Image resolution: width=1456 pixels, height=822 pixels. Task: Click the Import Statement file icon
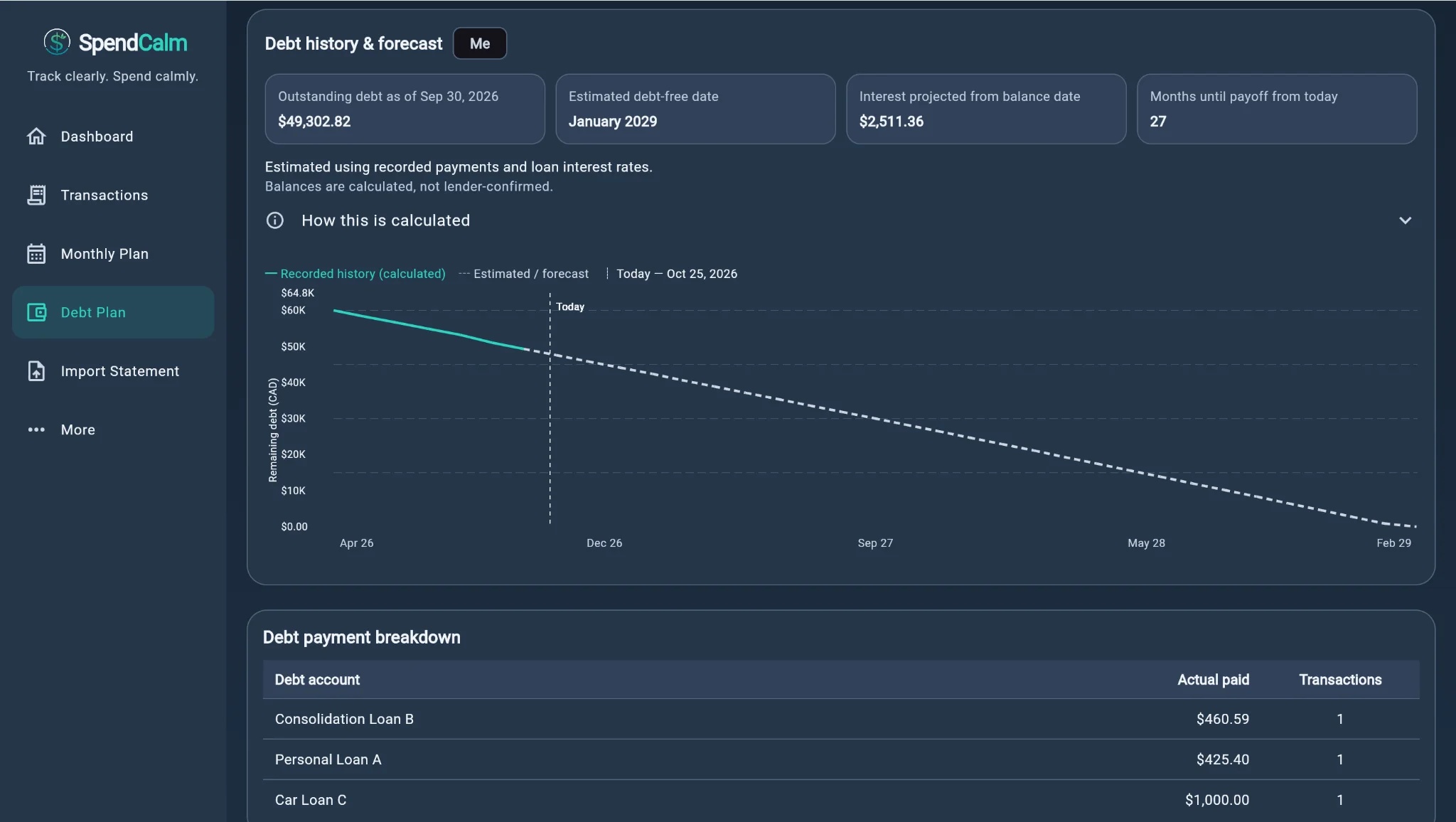click(x=36, y=371)
